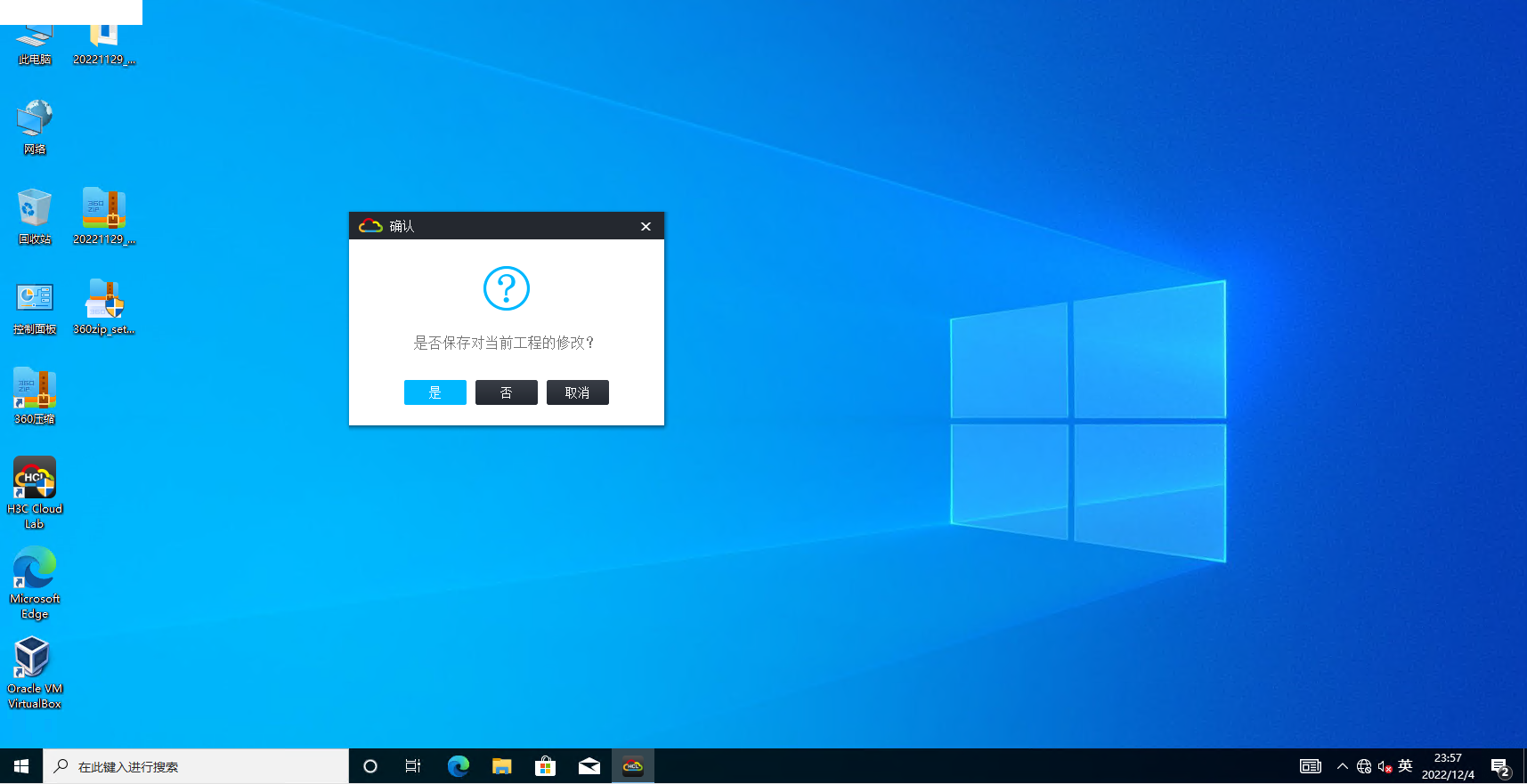Screen dimensions: 1527x784
Task: Select the 控制面板 desktop icon
Action: tap(35, 307)
